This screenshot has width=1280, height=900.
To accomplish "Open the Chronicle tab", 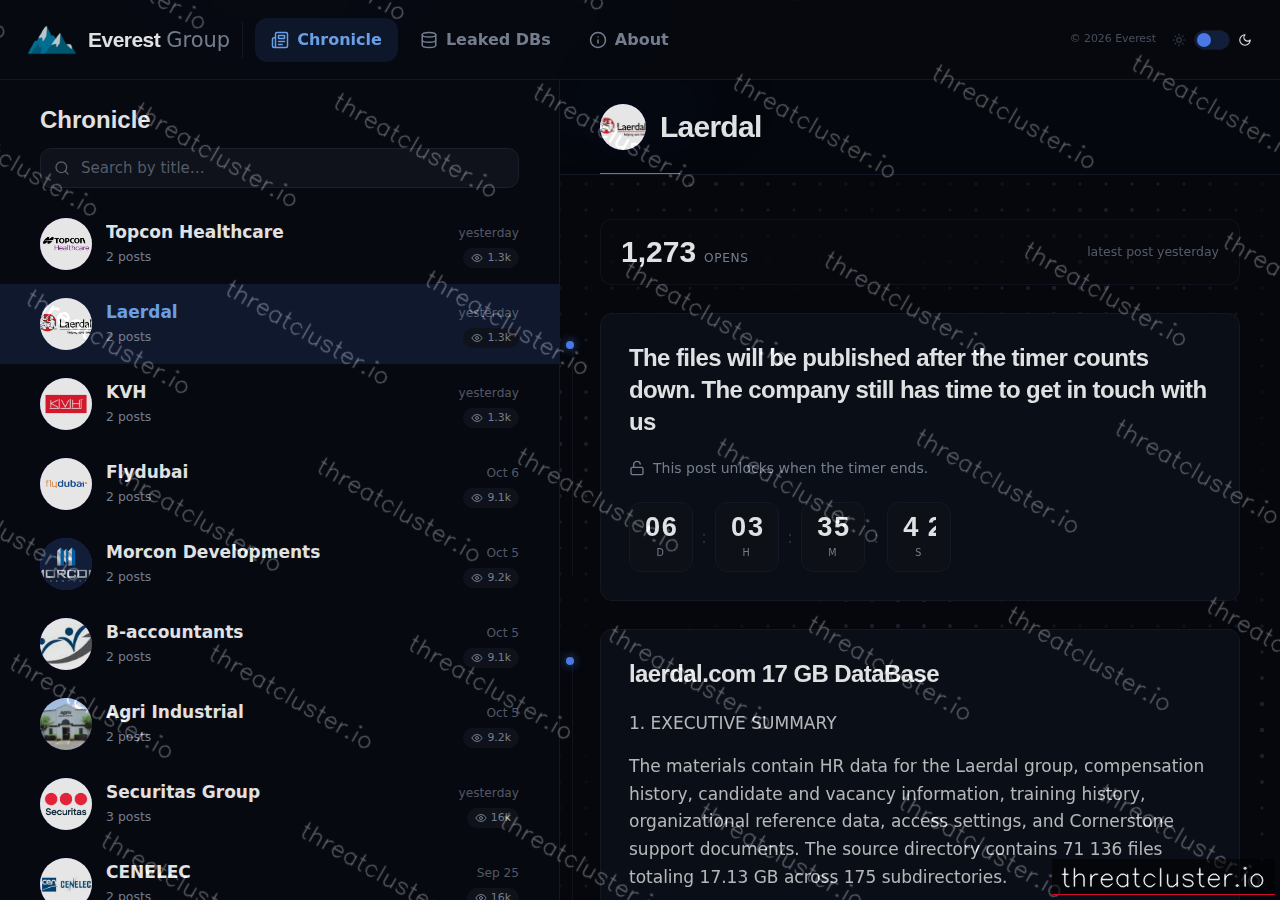I will [x=326, y=40].
